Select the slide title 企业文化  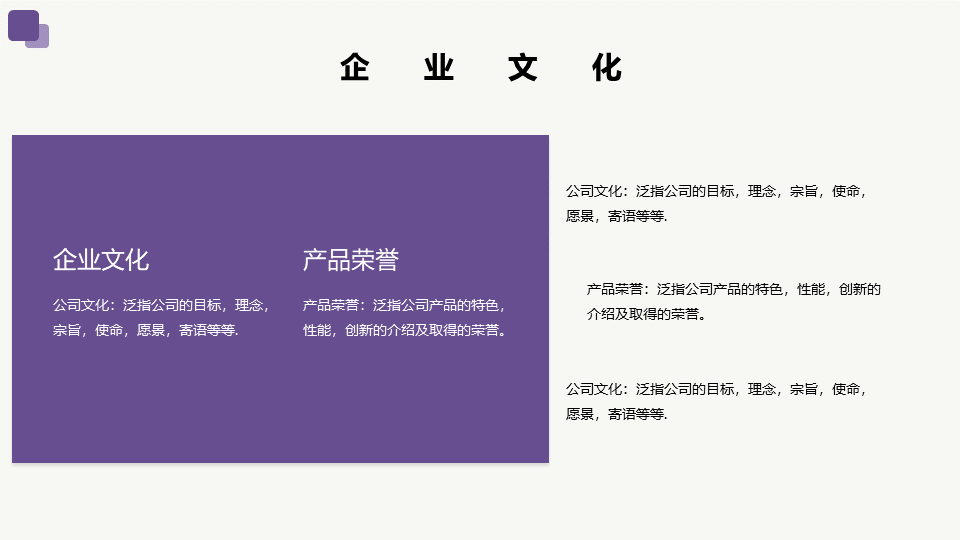pyautogui.click(x=481, y=67)
